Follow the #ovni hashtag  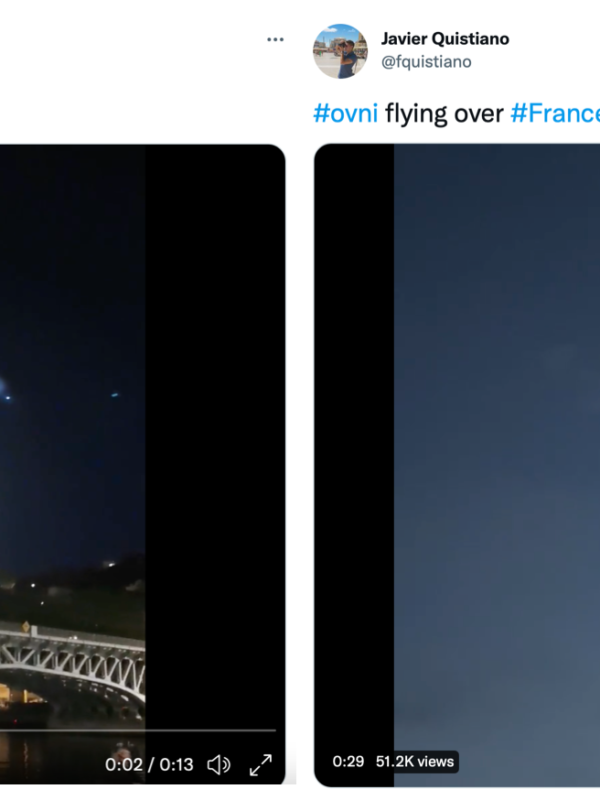pos(345,113)
